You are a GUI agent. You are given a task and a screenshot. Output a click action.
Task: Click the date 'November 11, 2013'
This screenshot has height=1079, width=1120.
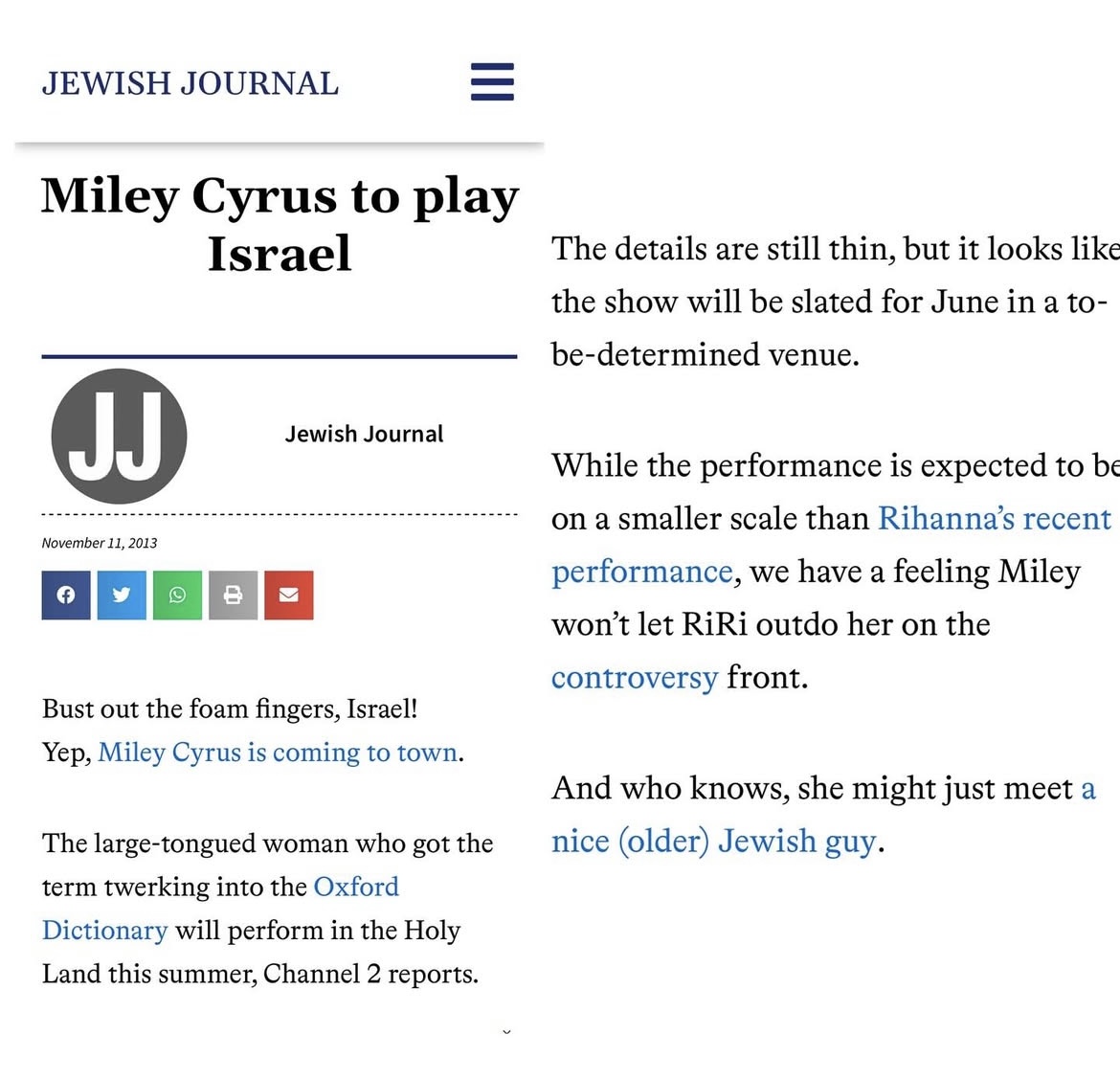[x=100, y=543]
